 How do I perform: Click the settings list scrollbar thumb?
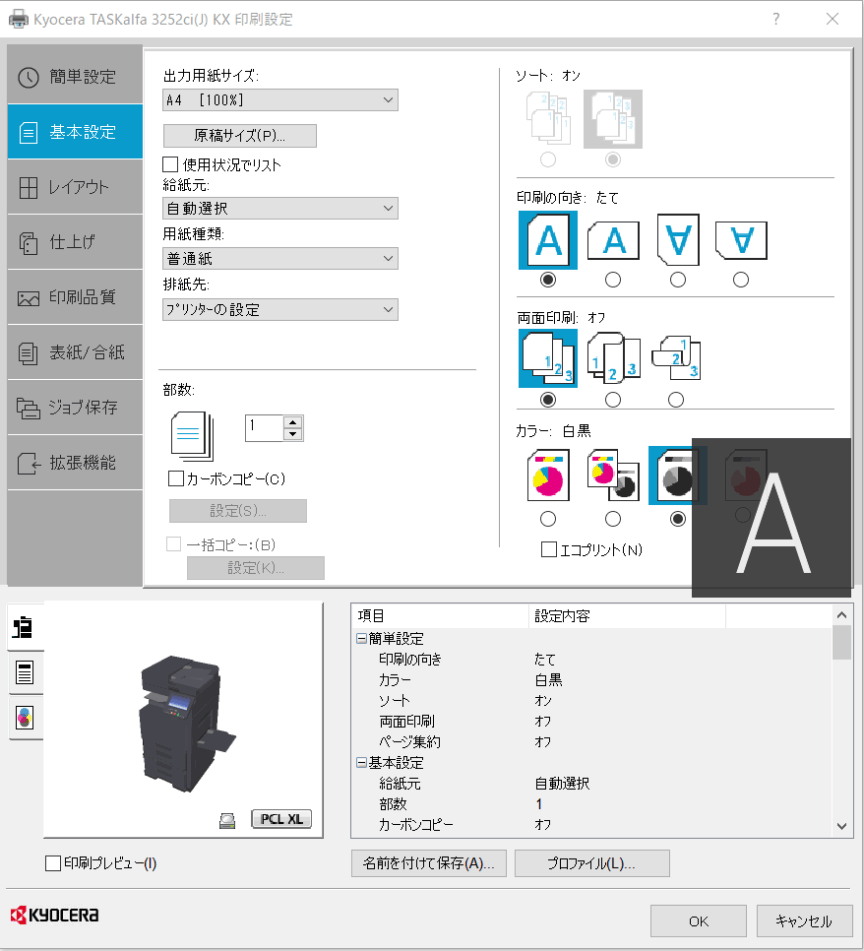[x=842, y=642]
